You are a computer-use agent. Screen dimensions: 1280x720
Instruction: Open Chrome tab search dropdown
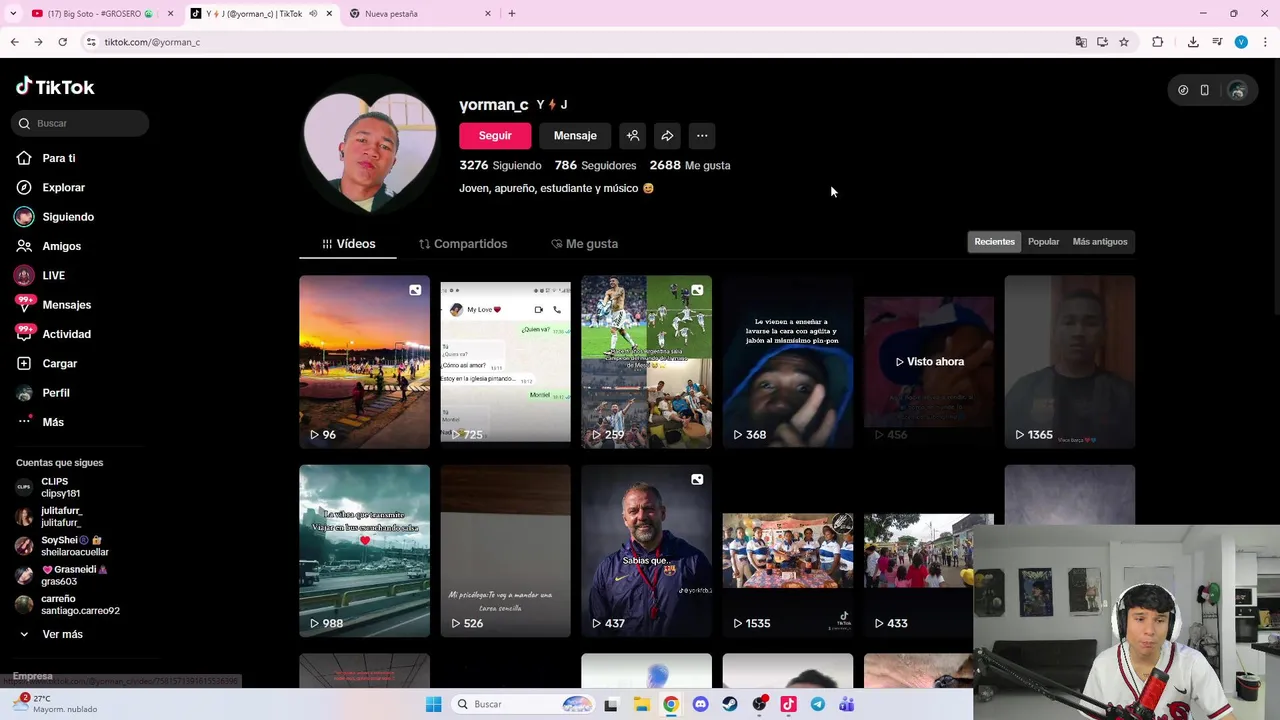pyautogui.click(x=13, y=14)
